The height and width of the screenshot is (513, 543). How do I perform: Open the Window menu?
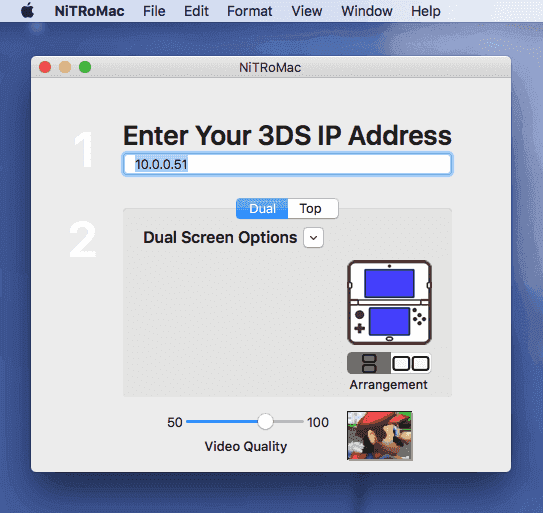click(367, 11)
